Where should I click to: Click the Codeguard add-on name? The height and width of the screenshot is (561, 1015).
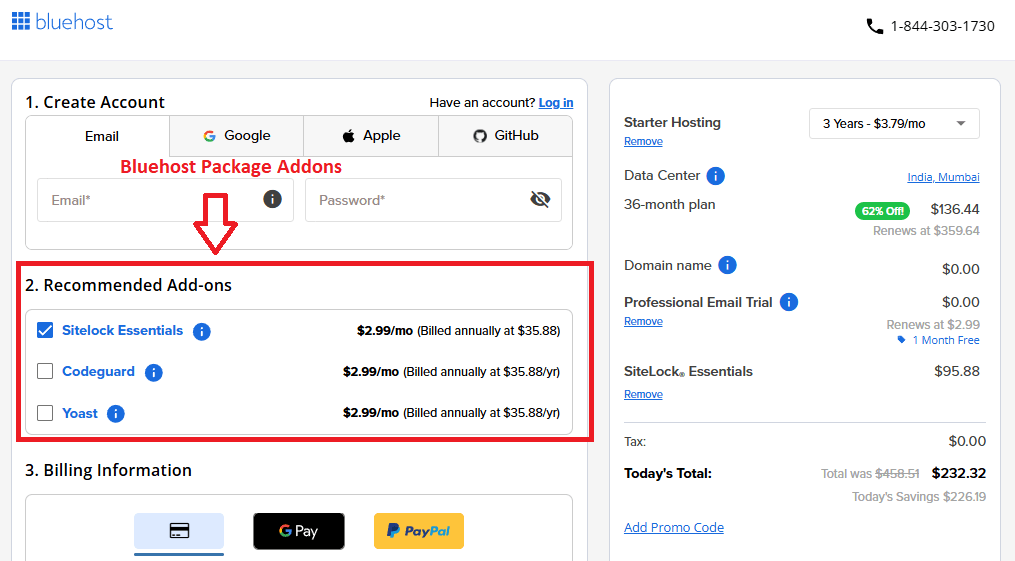[98, 371]
